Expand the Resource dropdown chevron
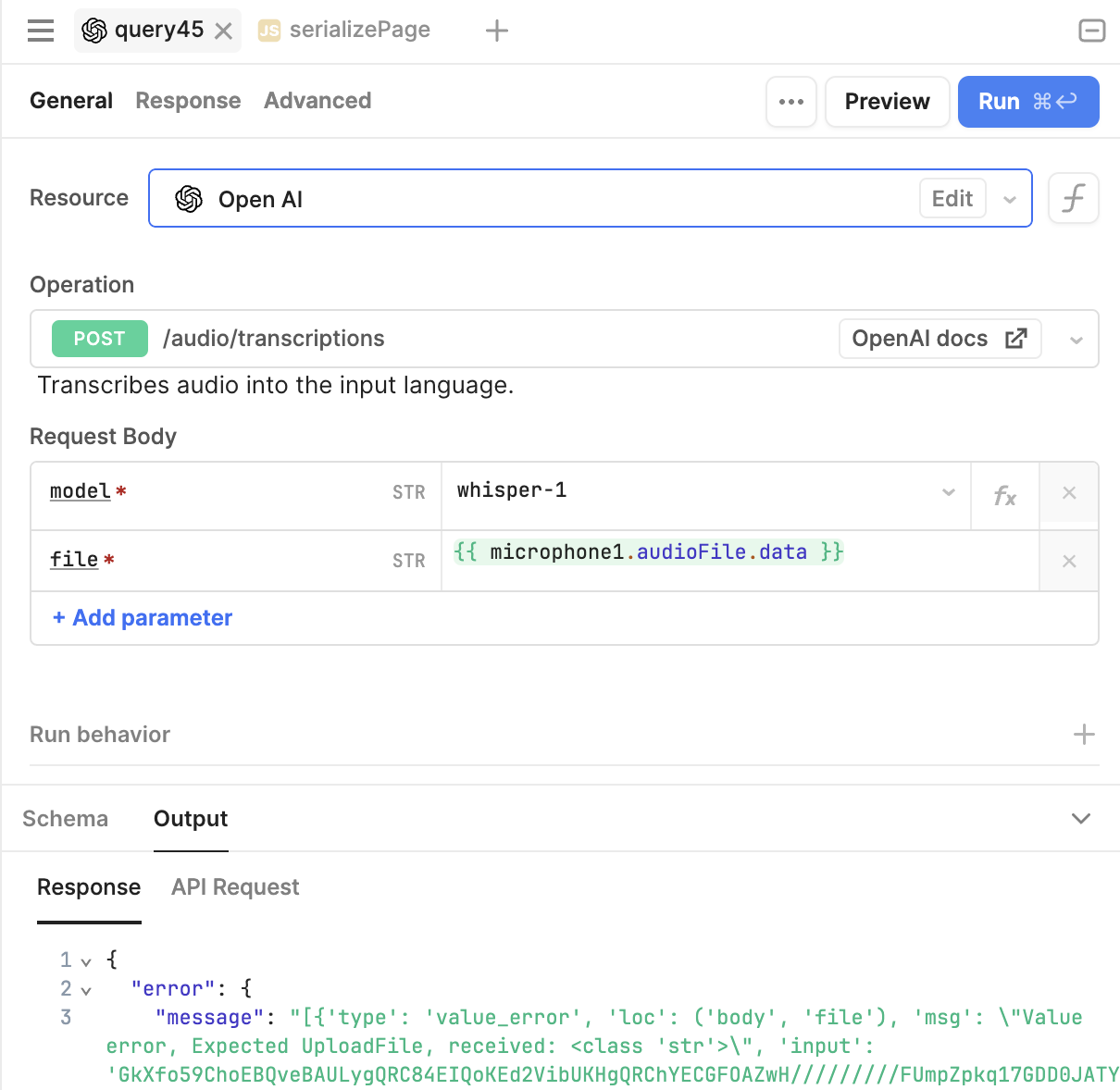Image resolution: width=1120 pixels, height=1090 pixels. click(1010, 199)
